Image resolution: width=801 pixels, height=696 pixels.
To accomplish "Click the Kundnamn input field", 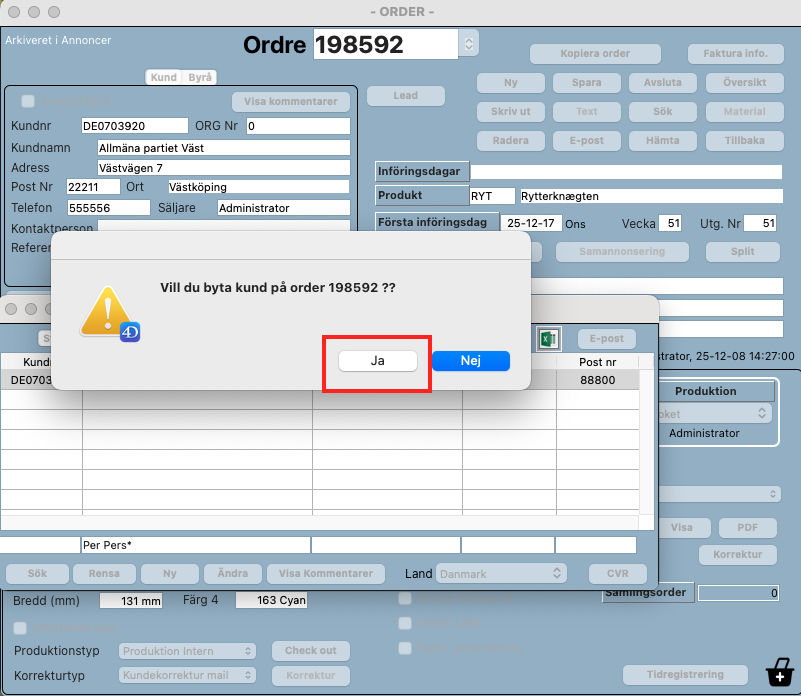I will point(223,147).
